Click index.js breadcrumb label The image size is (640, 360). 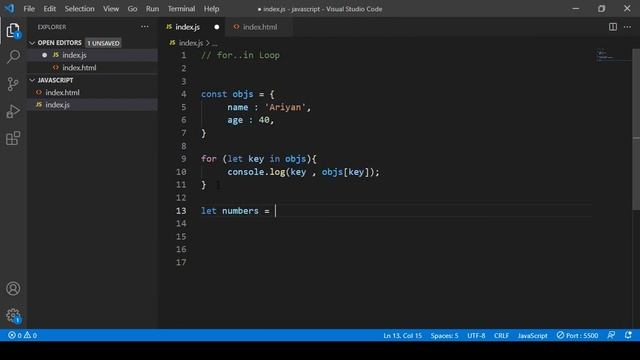point(191,43)
